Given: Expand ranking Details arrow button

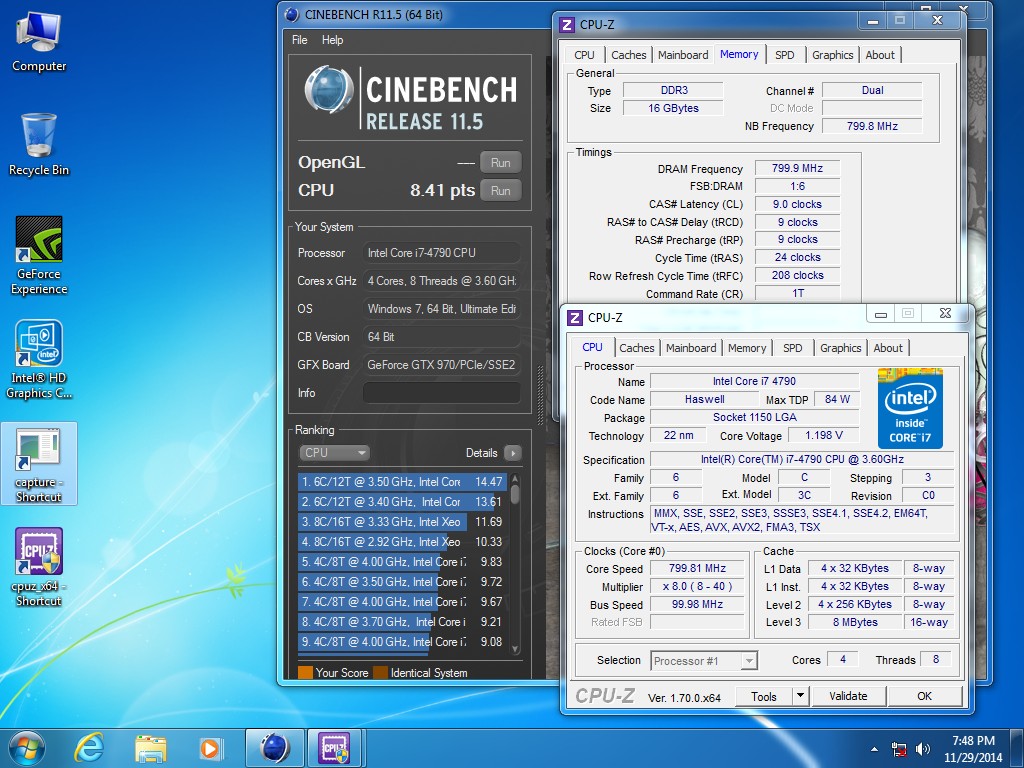Looking at the screenshot, I should pos(513,453).
